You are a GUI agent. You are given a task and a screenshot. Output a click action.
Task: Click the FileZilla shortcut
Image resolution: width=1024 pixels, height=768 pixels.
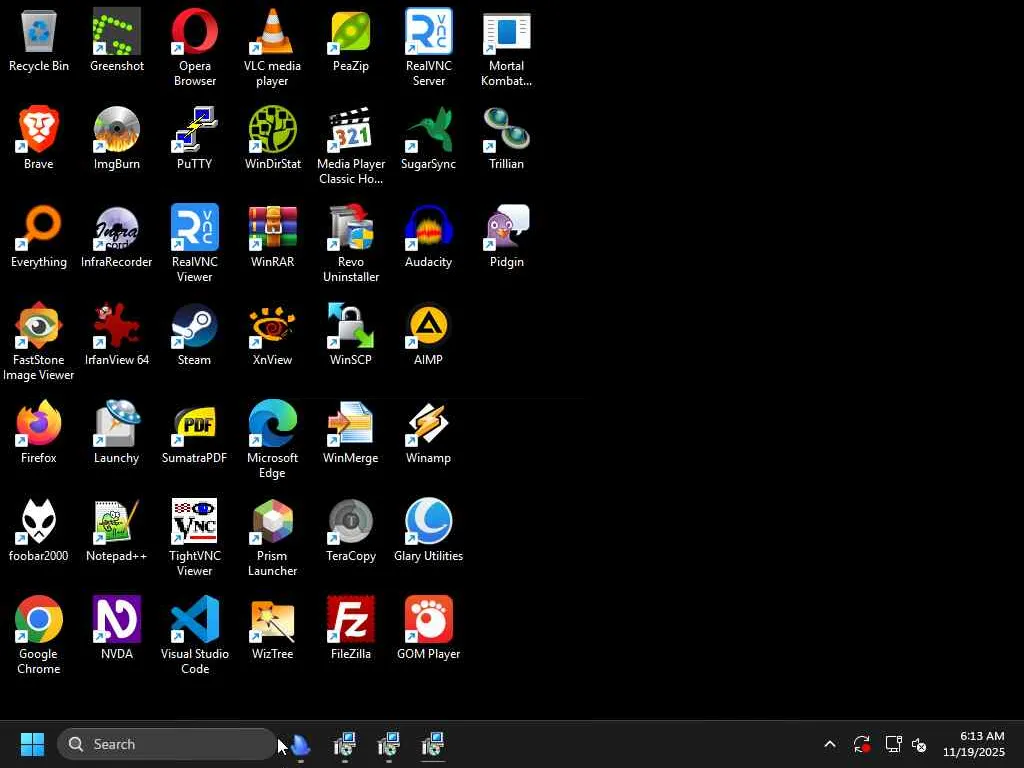(351, 628)
